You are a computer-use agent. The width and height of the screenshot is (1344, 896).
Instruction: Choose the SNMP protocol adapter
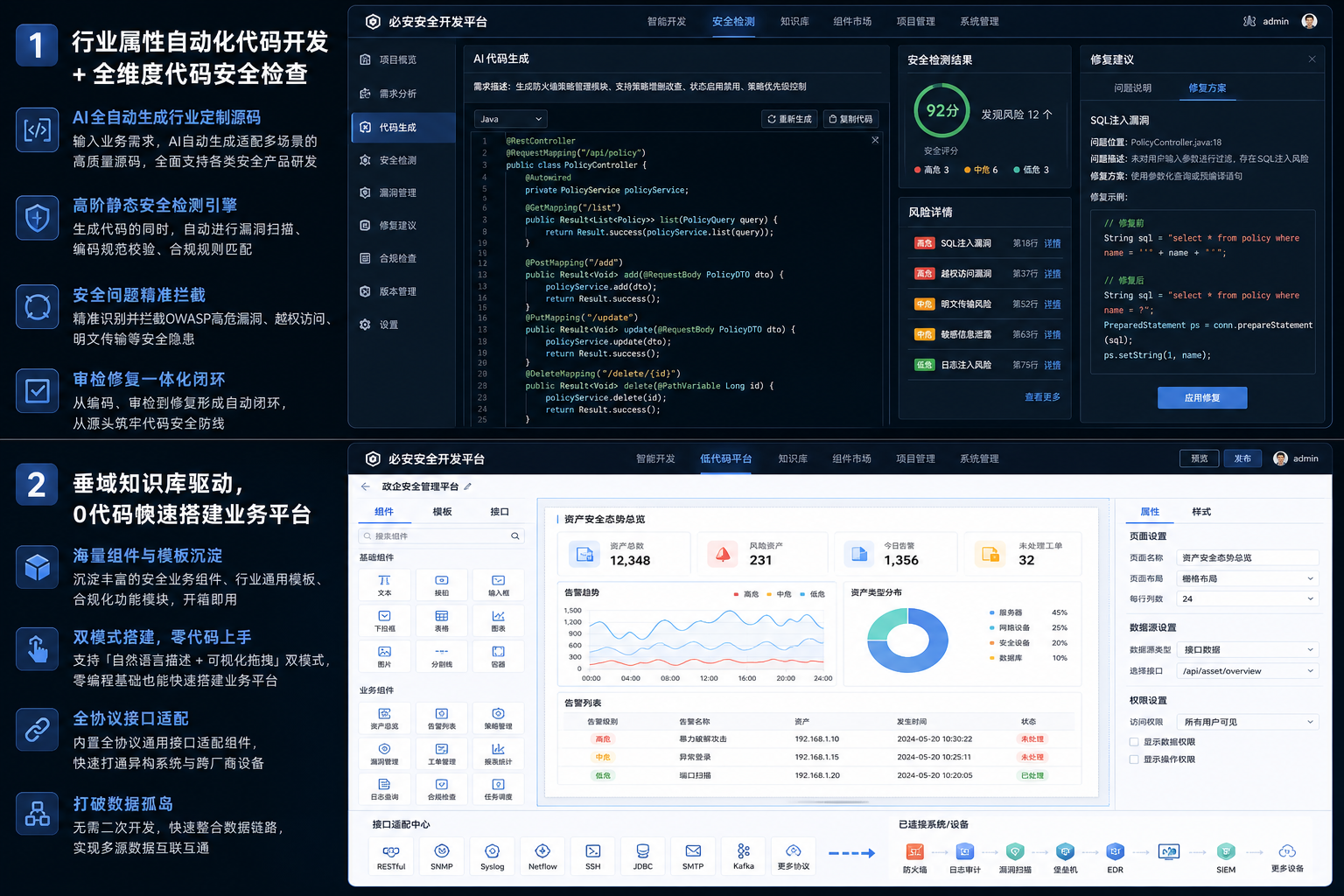click(442, 857)
